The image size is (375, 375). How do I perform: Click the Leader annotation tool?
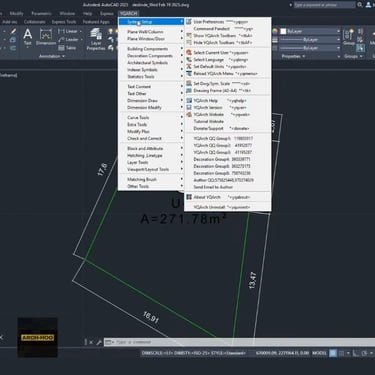[69, 39]
